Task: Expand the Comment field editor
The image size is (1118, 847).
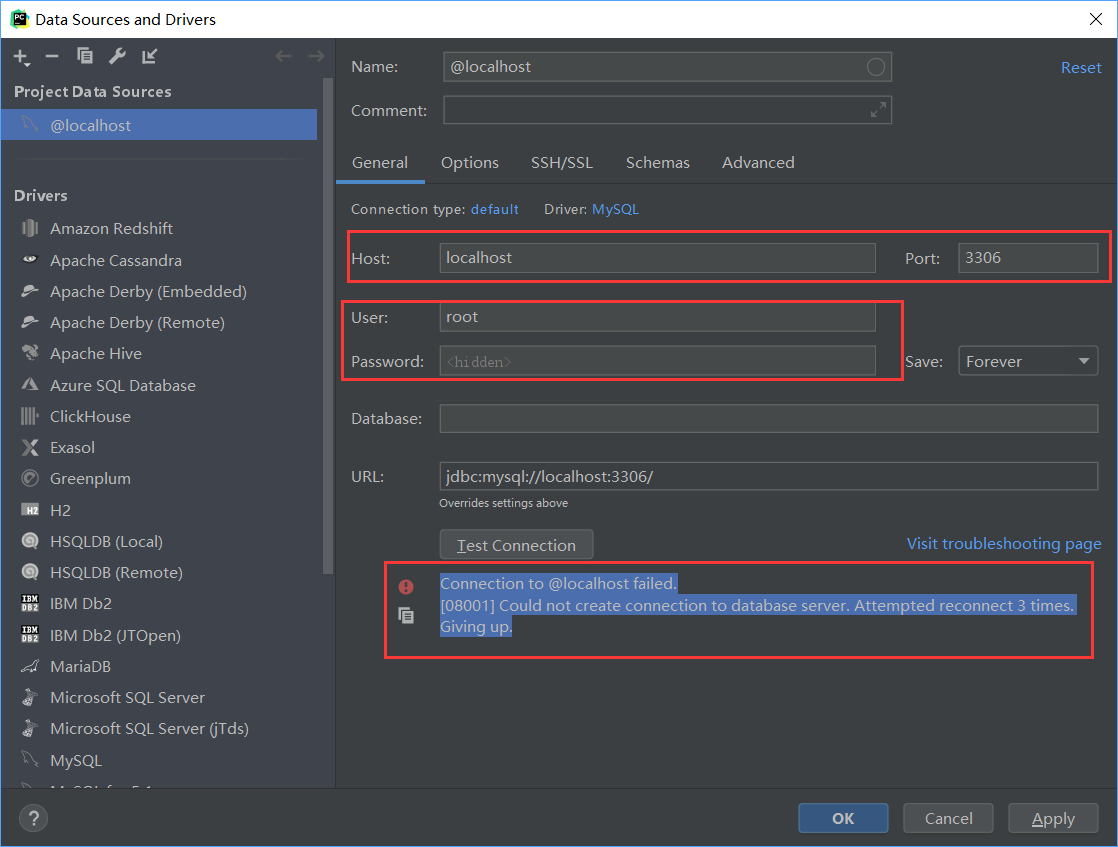Action: point(878,109)
